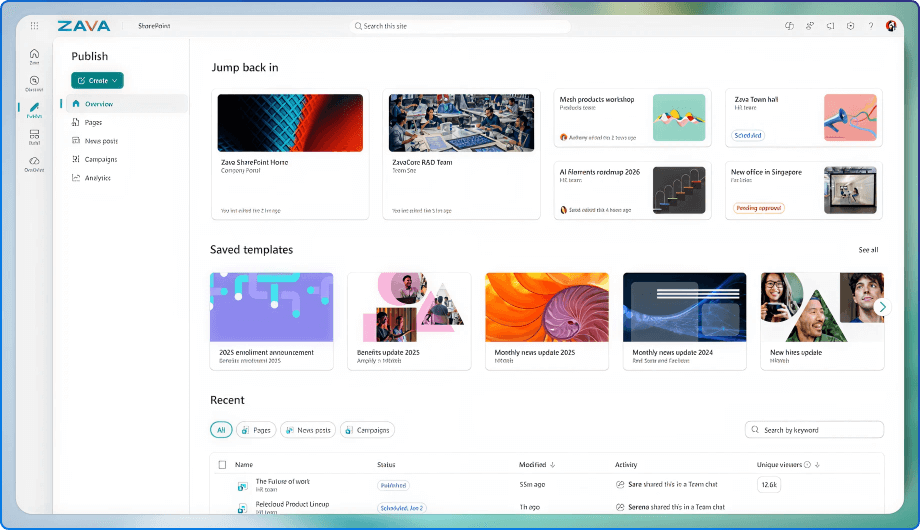Image resolution: width=920 pixels, height=530 pixels.
Task: Click the News posts icon in sidebar
Action: point(76,140)
